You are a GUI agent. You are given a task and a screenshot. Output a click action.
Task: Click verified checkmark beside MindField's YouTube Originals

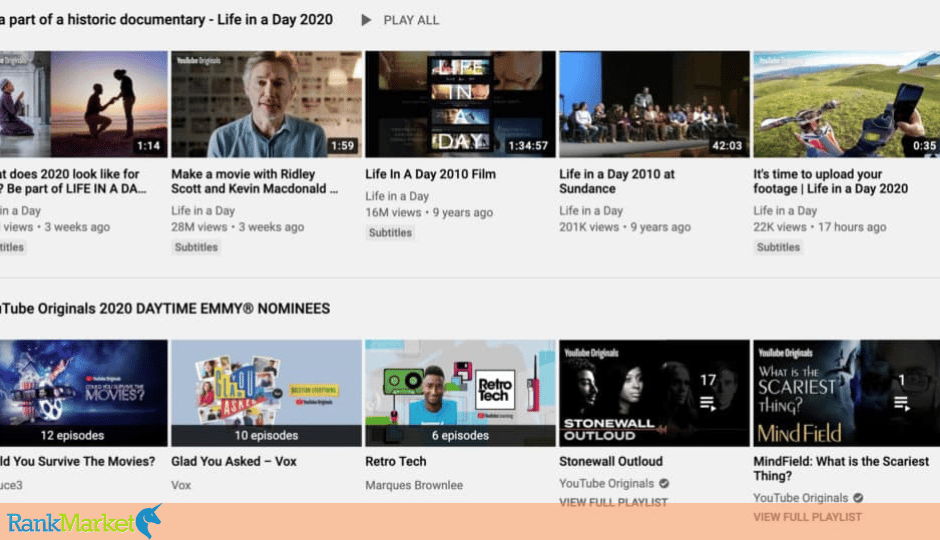coord(858,498)
